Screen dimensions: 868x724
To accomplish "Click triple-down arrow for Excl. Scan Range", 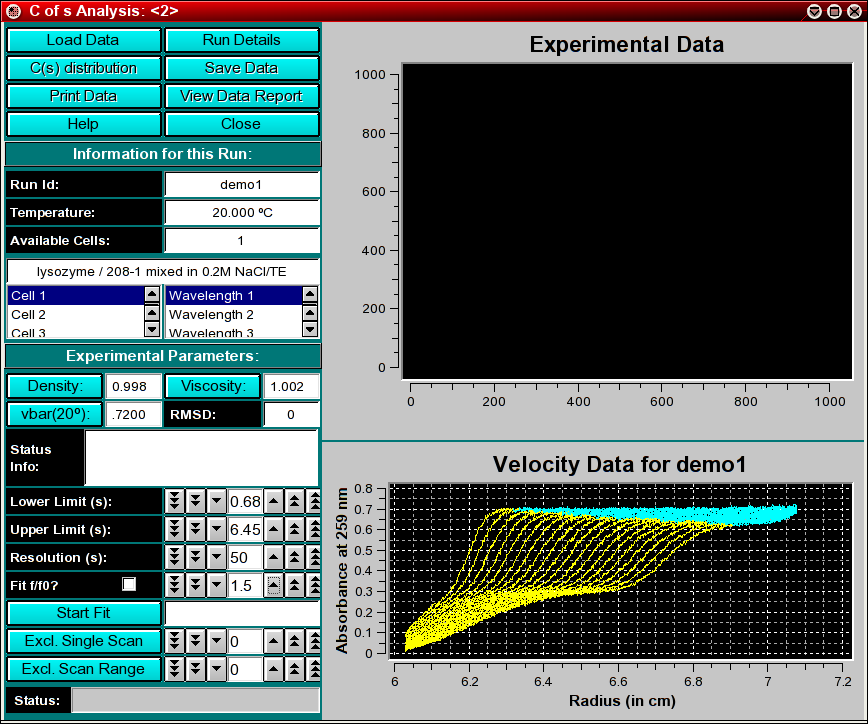I will (x=175, y=669).
